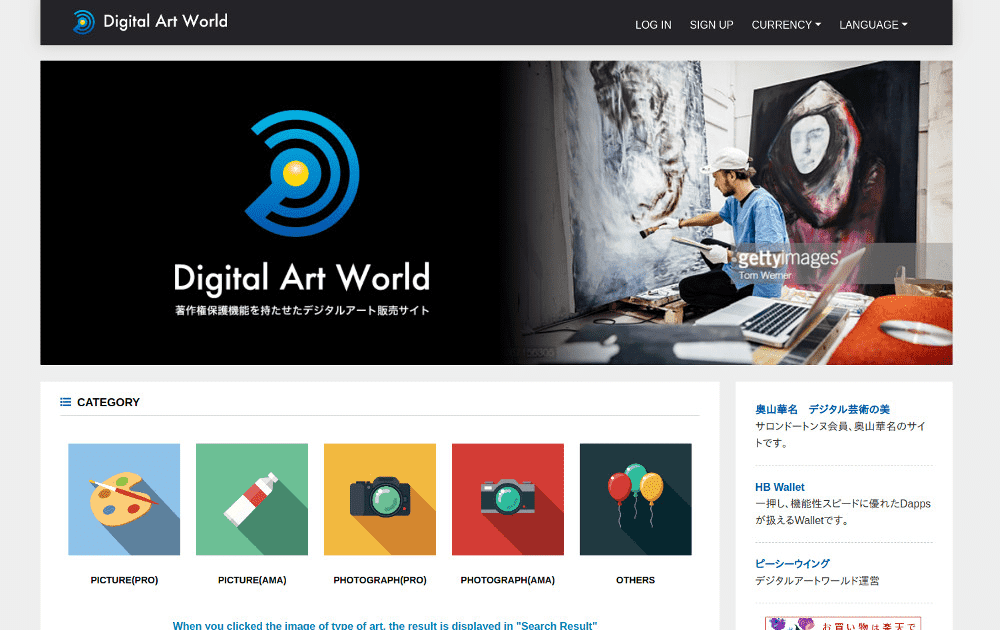Select the PICTURE(PRO) palette icon
This screenshot has width=1000, height=630.
(x=123, y=499)
